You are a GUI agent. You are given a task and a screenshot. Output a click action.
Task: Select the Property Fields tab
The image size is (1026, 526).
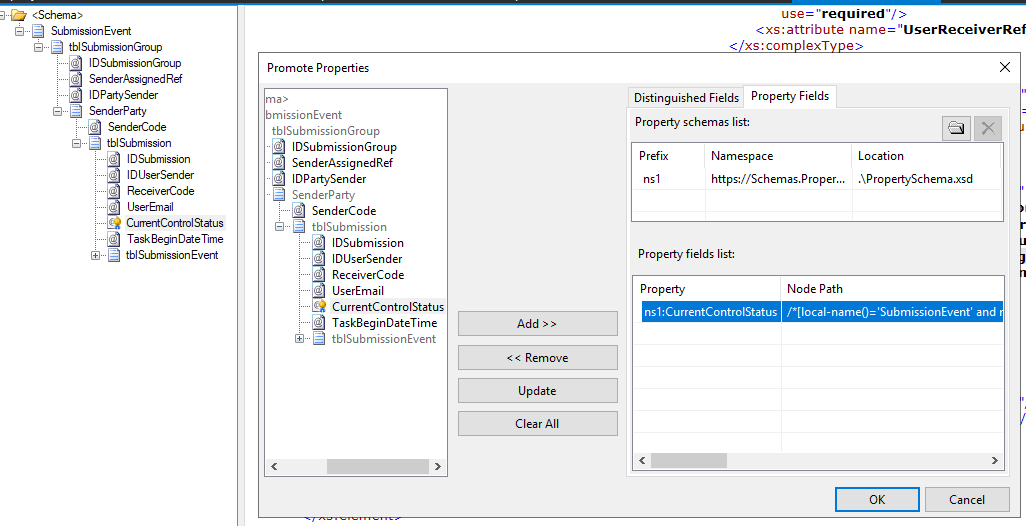point(790,96)
